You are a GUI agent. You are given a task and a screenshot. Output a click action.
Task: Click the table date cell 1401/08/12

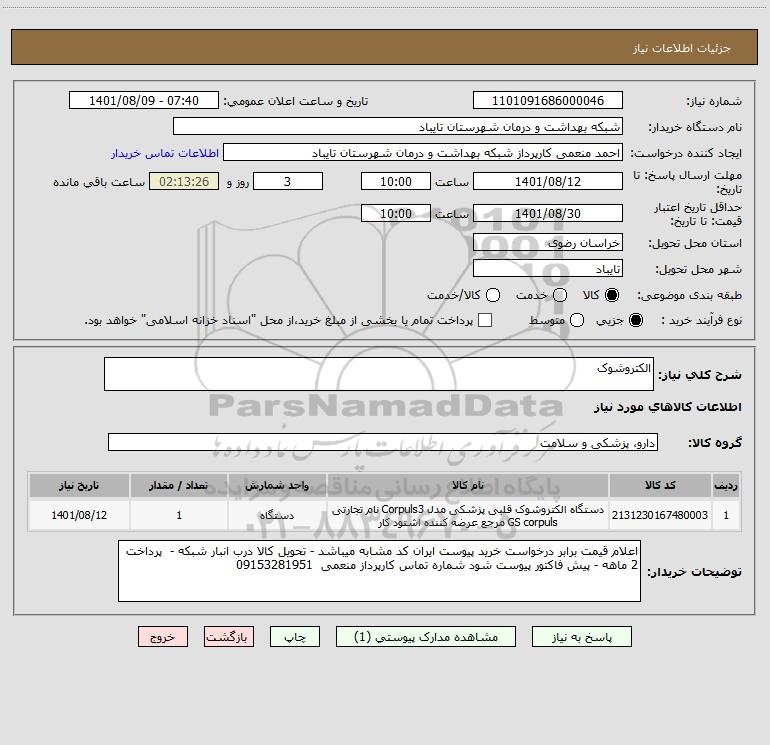[79, 515]
